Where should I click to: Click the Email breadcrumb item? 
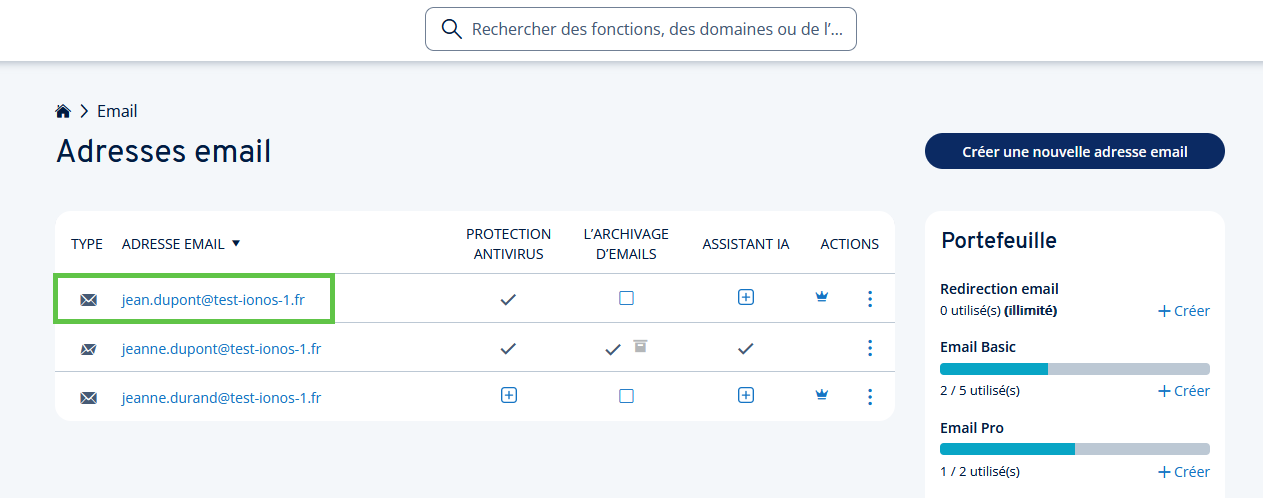pos(117,111)
